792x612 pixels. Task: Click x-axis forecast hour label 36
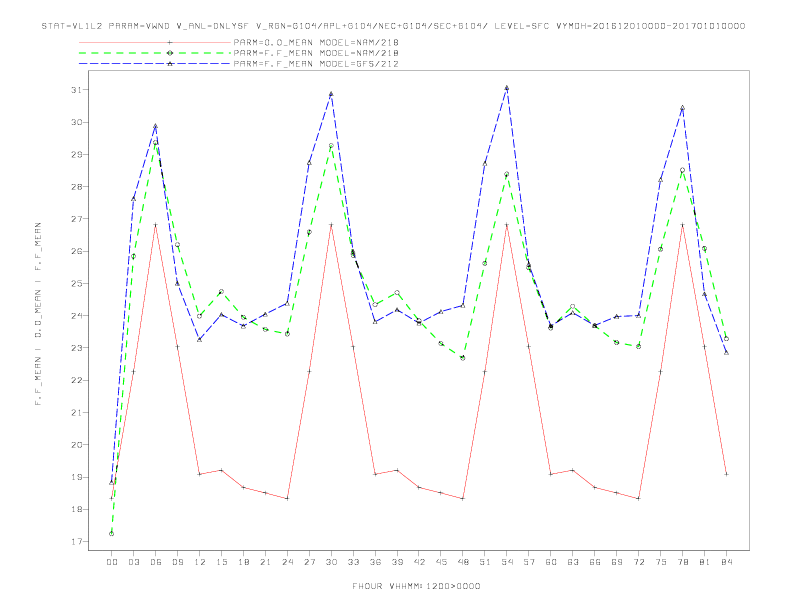tap(375, 562)
